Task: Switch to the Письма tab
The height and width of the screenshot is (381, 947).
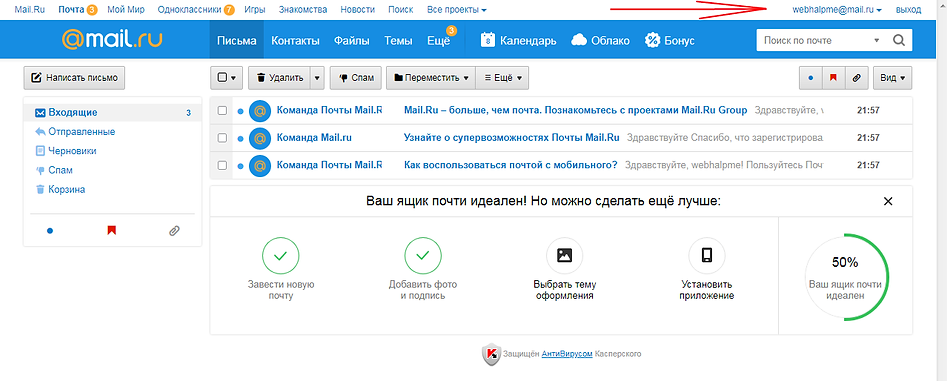Action: point(237,40)
